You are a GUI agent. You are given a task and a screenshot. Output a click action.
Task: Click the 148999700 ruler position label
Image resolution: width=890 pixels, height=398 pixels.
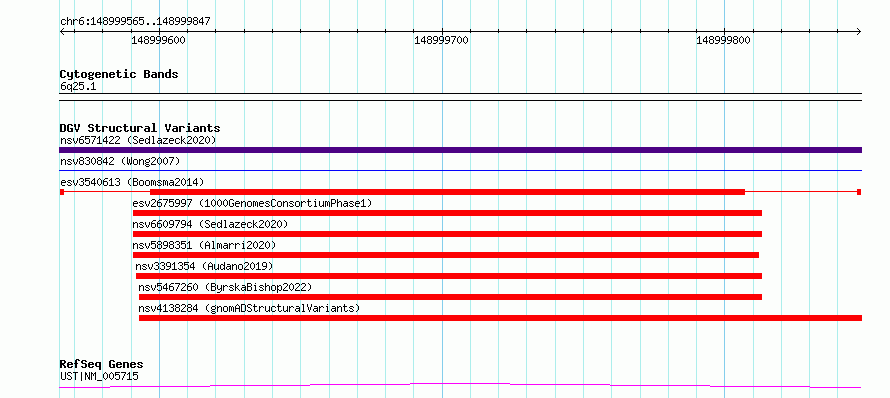[x=441, y=40]
